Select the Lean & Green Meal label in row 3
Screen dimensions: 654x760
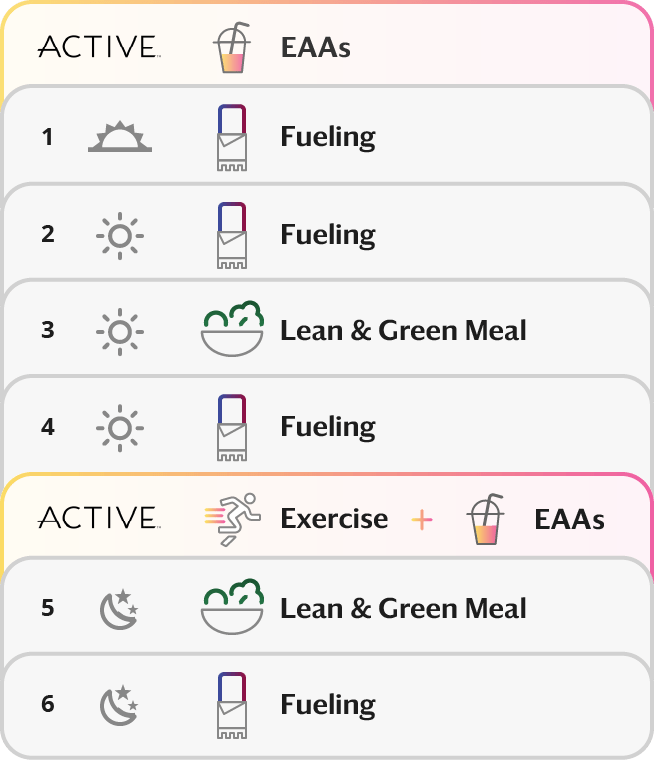point(403,330)
